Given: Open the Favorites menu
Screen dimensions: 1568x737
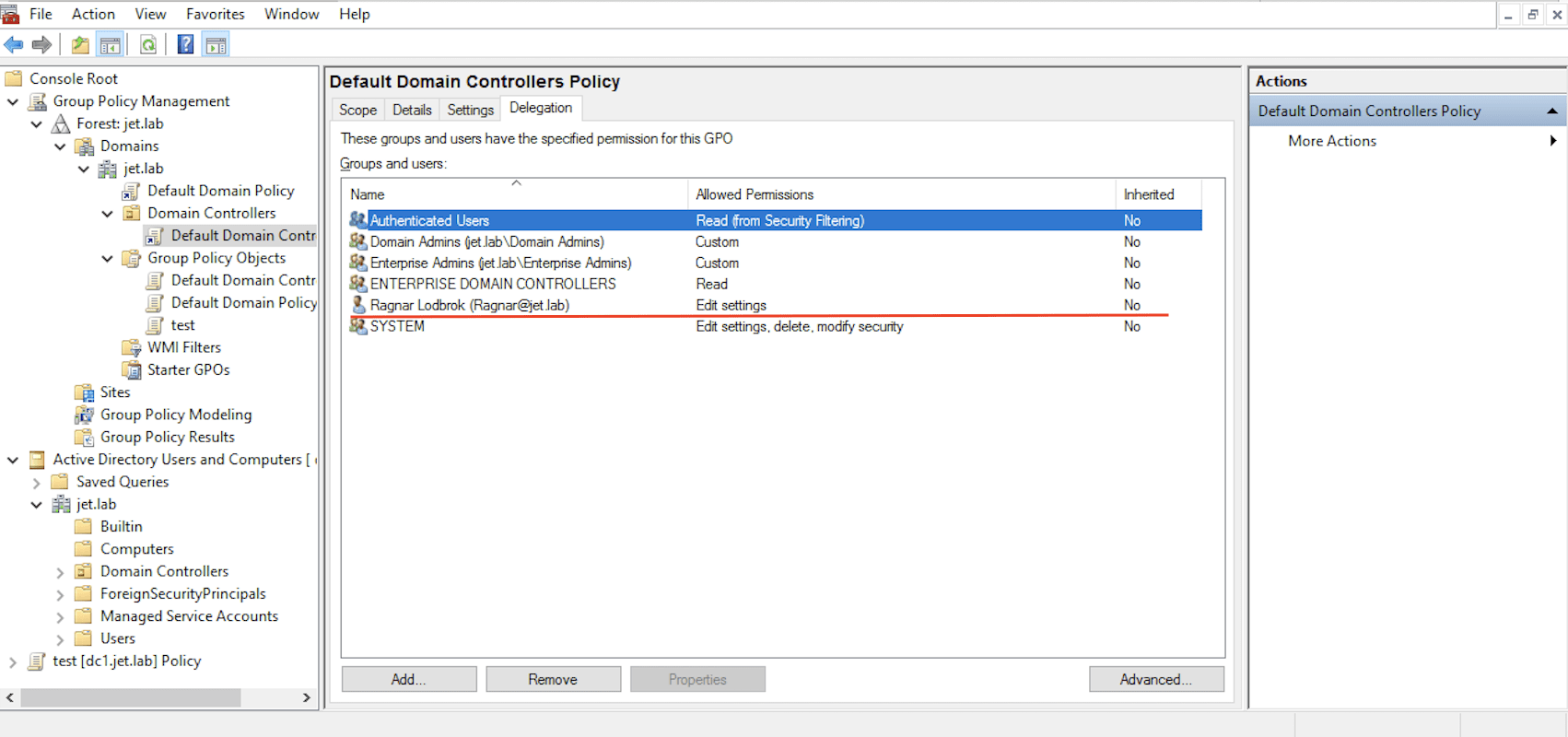Looking at the screenshot, I should 215,14.
